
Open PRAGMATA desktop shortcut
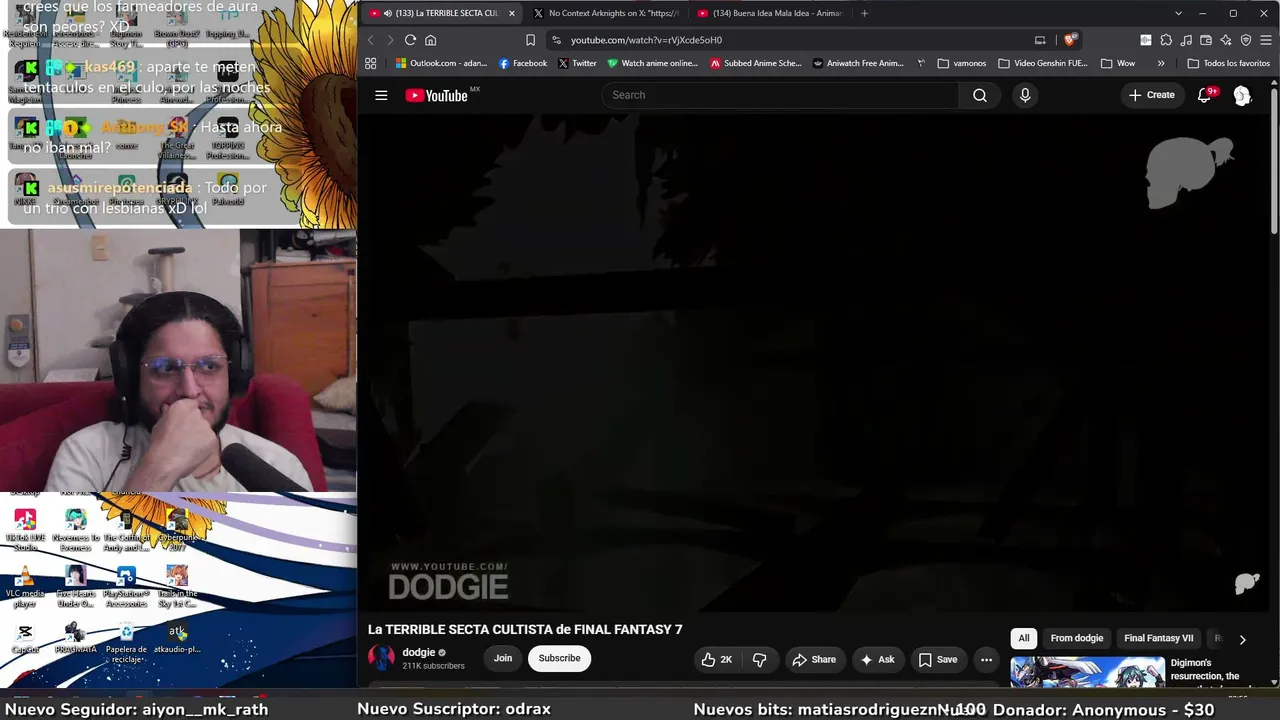tap(75, 638)
